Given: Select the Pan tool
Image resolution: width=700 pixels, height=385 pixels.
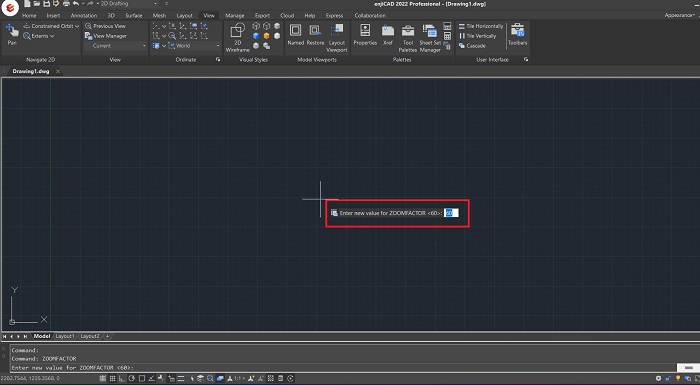Looking at the screenshot, I should point(12,34).
